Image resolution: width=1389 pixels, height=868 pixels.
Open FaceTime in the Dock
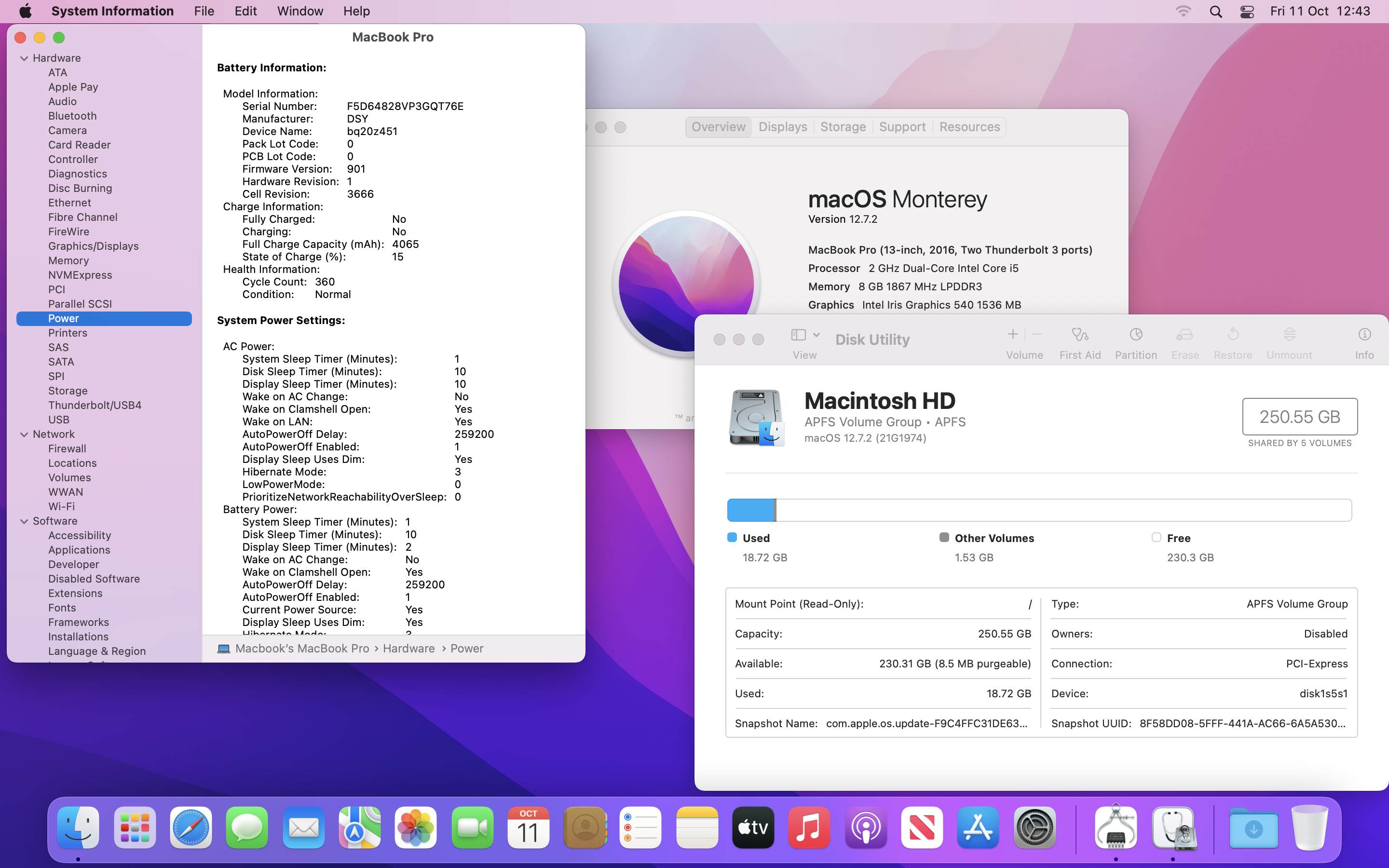click(x=472, y=827)
